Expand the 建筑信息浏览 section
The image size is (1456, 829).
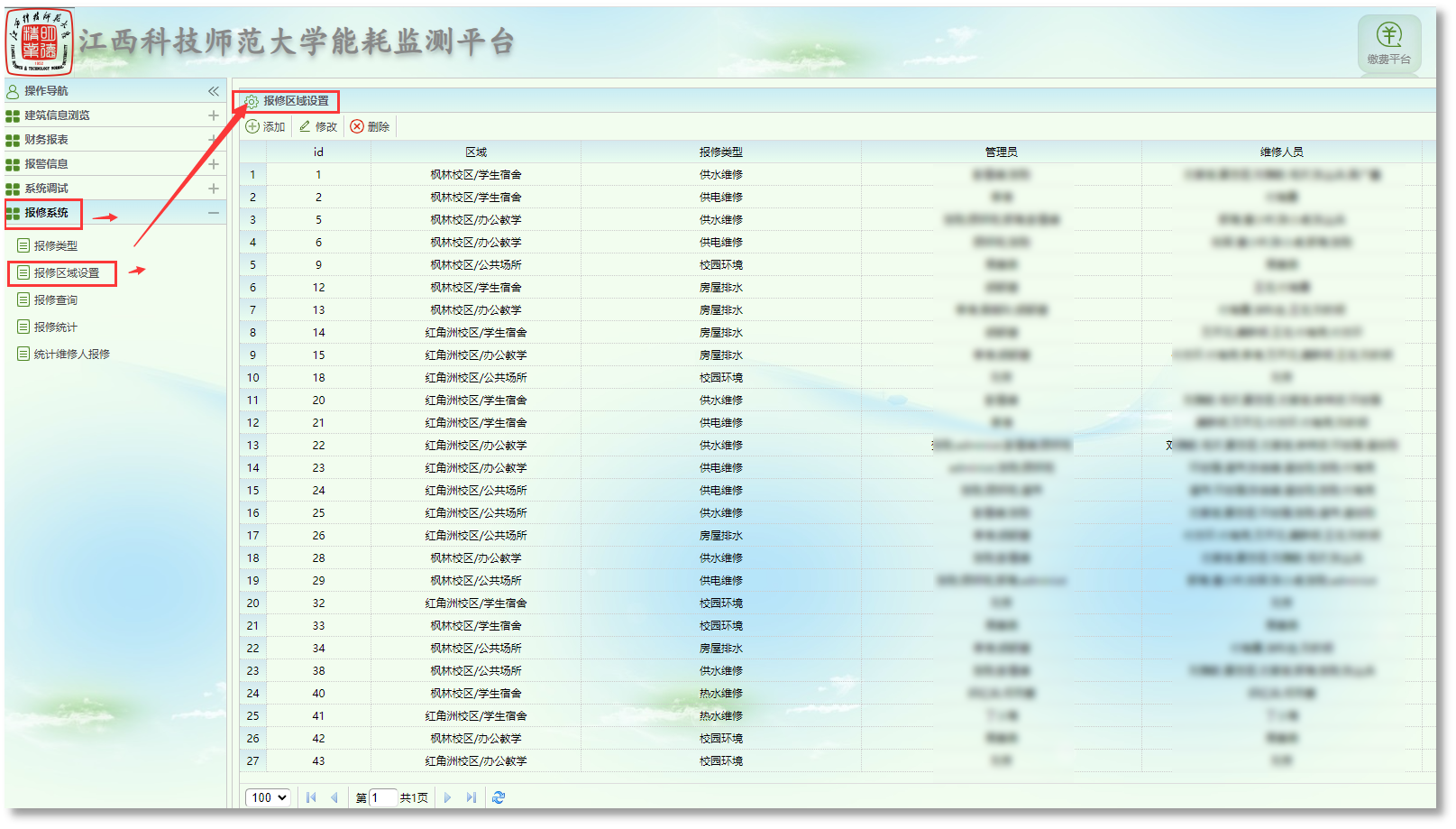tap(214, 115)
